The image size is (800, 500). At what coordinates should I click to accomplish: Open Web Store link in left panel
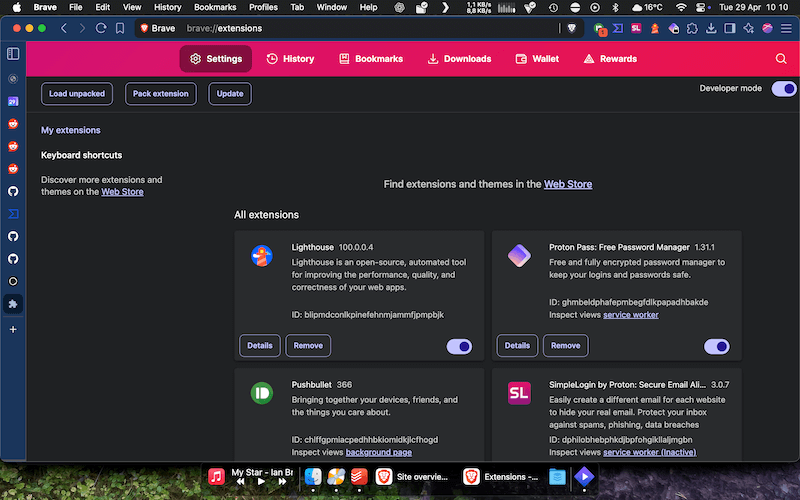point(122,192)
